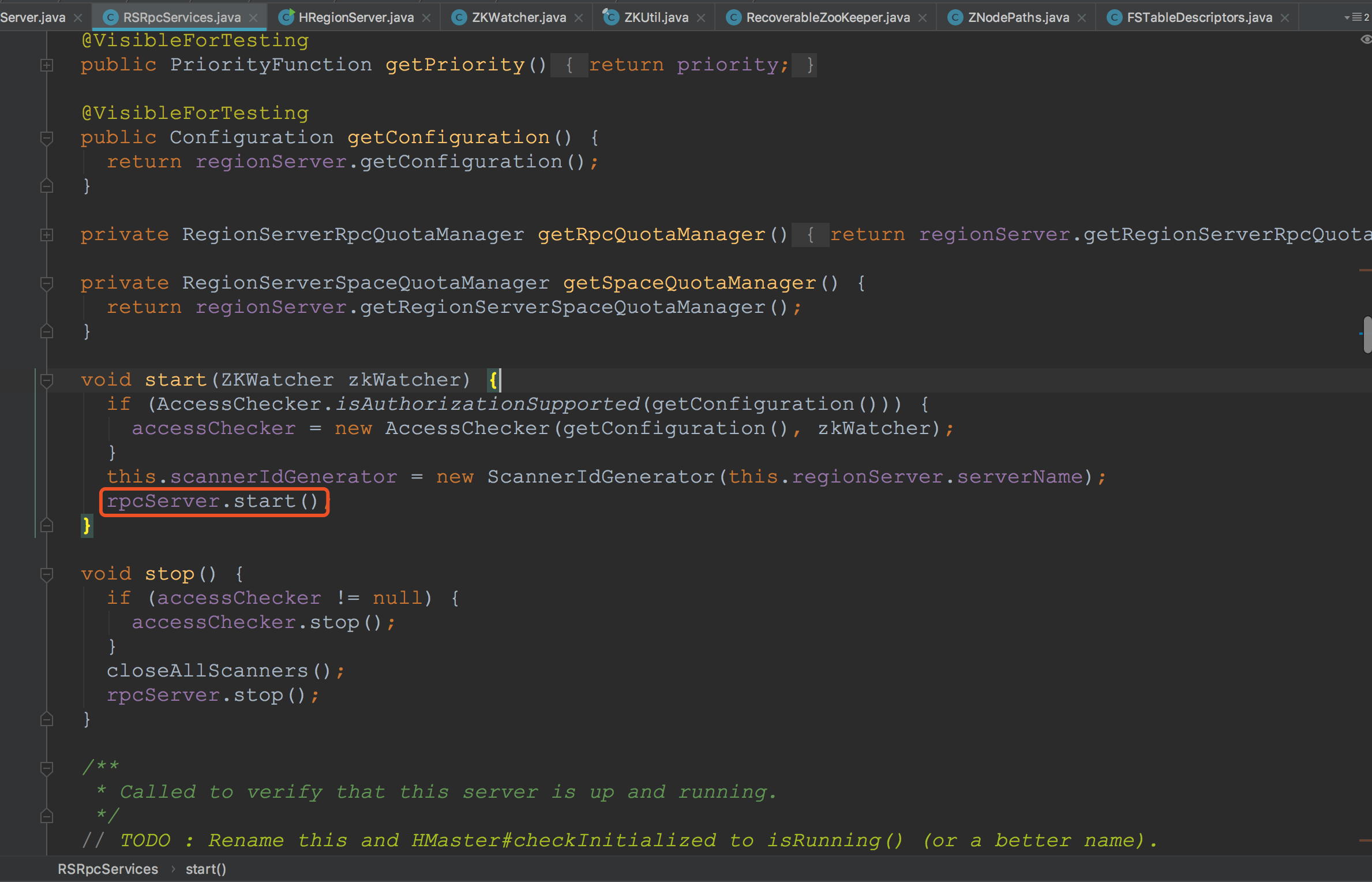The image size is (1372, 882).
Task: Click the getPriority method name
Action: point(455,65)
